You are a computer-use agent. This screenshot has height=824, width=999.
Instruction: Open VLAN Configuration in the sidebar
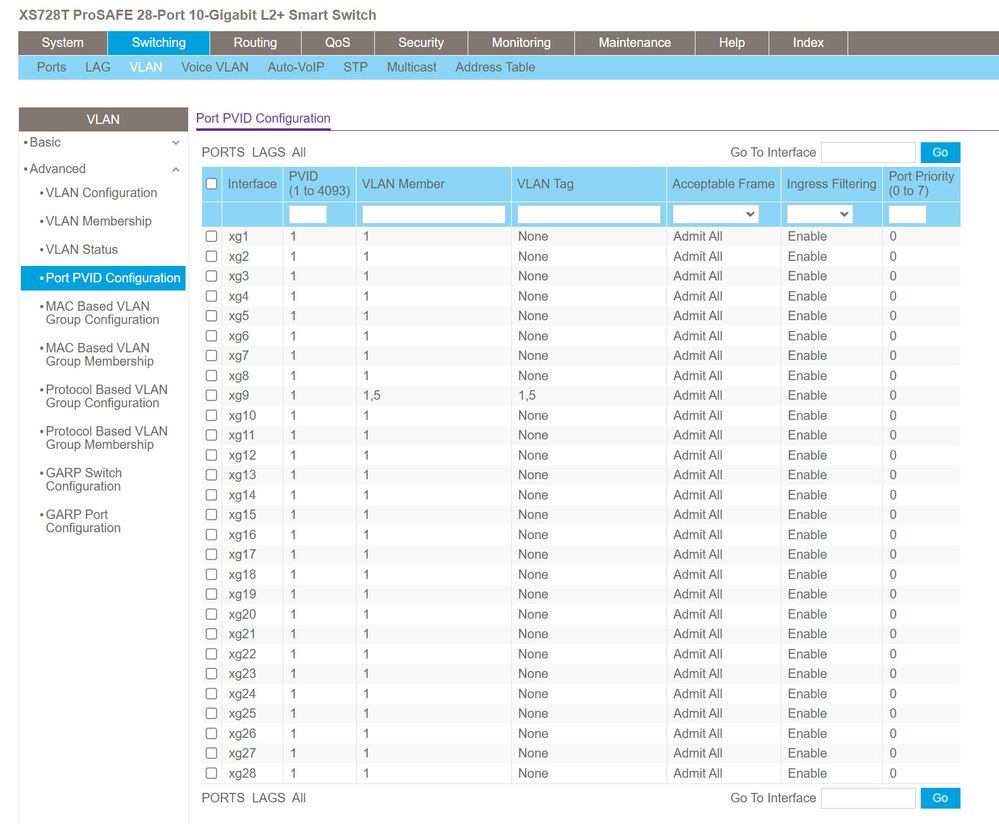101,192
